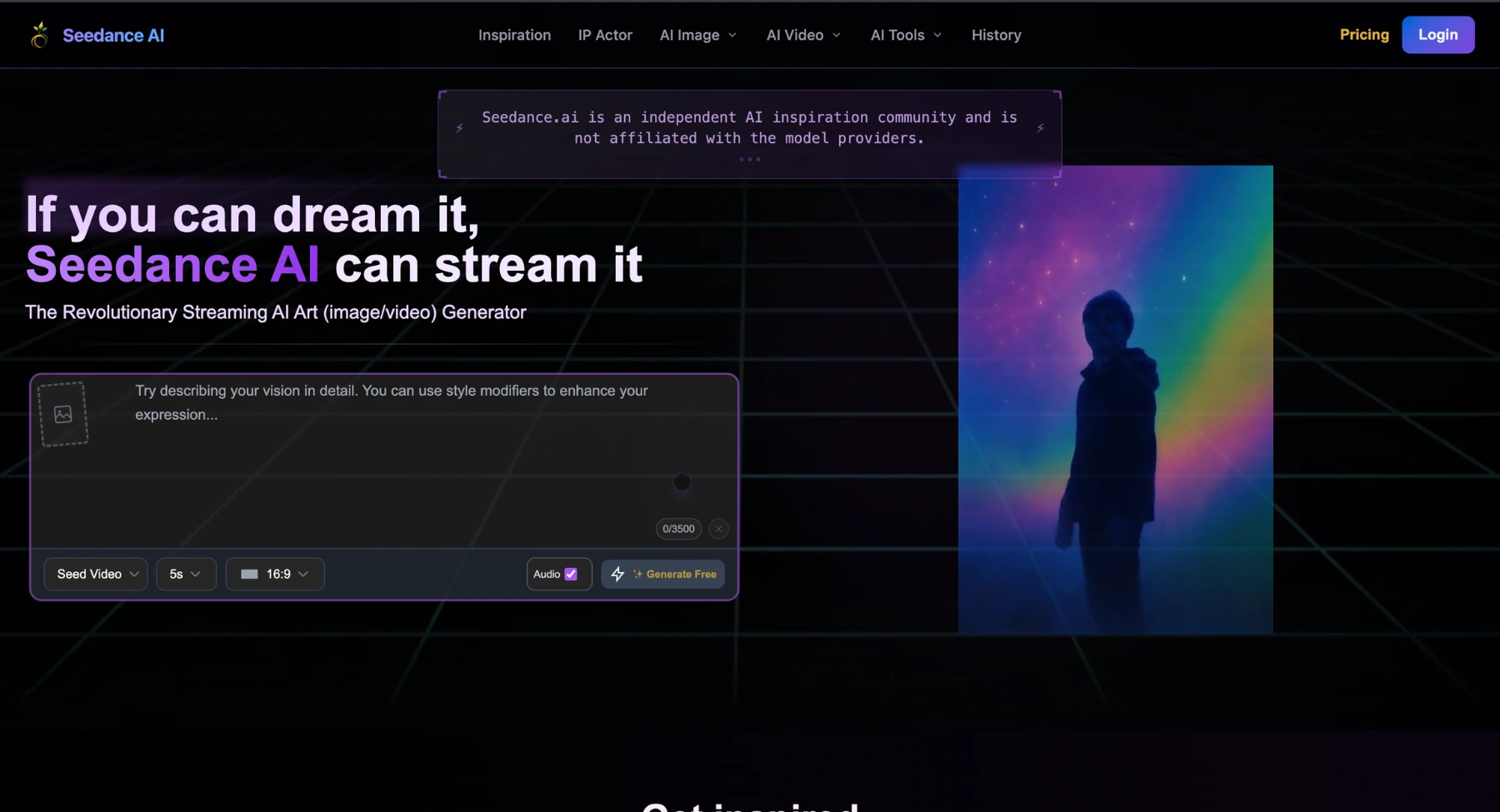1500x812 pixels.
Task: Open the Seed Video model dropdown
Action: (96, 574)
